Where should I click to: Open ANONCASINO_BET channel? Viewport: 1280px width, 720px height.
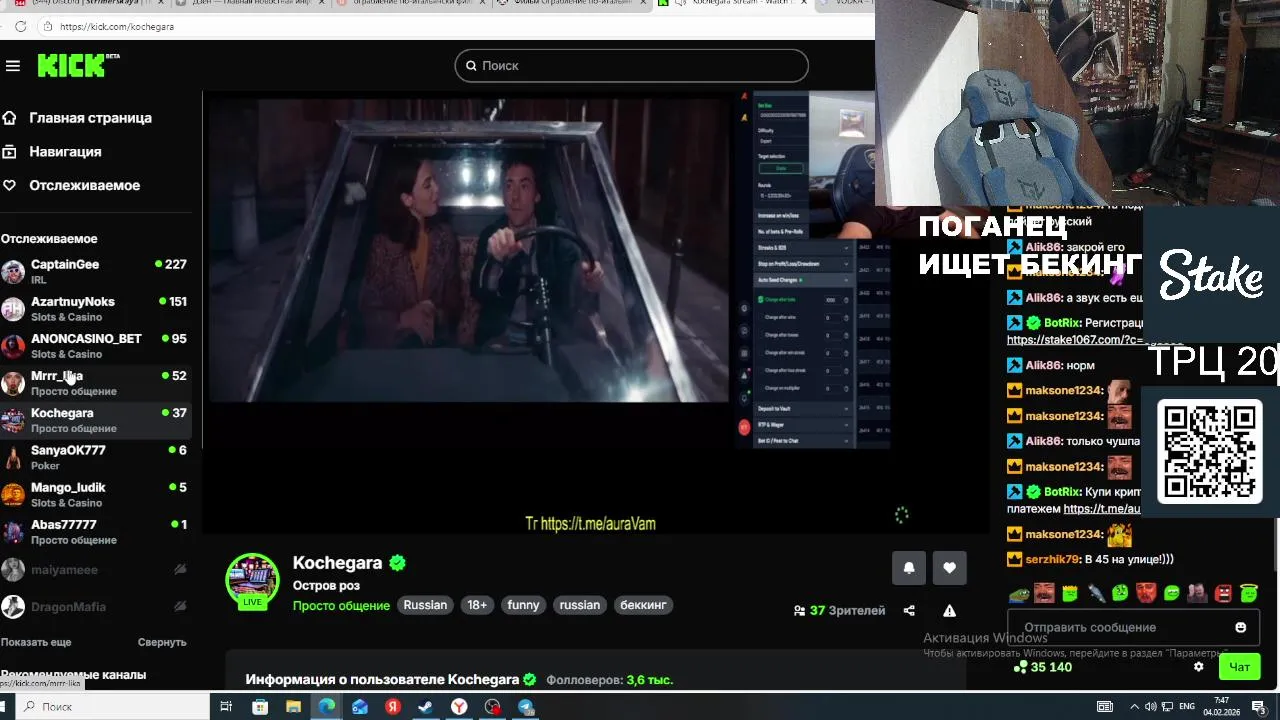click(96, 345)
